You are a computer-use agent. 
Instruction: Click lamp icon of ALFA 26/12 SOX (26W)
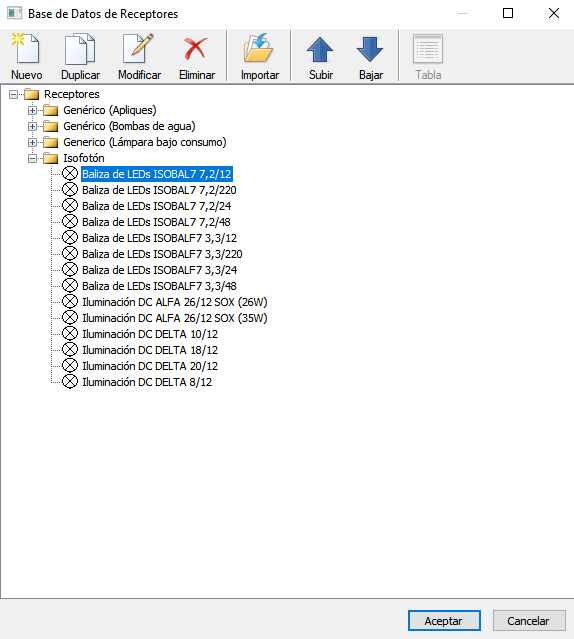tap(70, 301)
